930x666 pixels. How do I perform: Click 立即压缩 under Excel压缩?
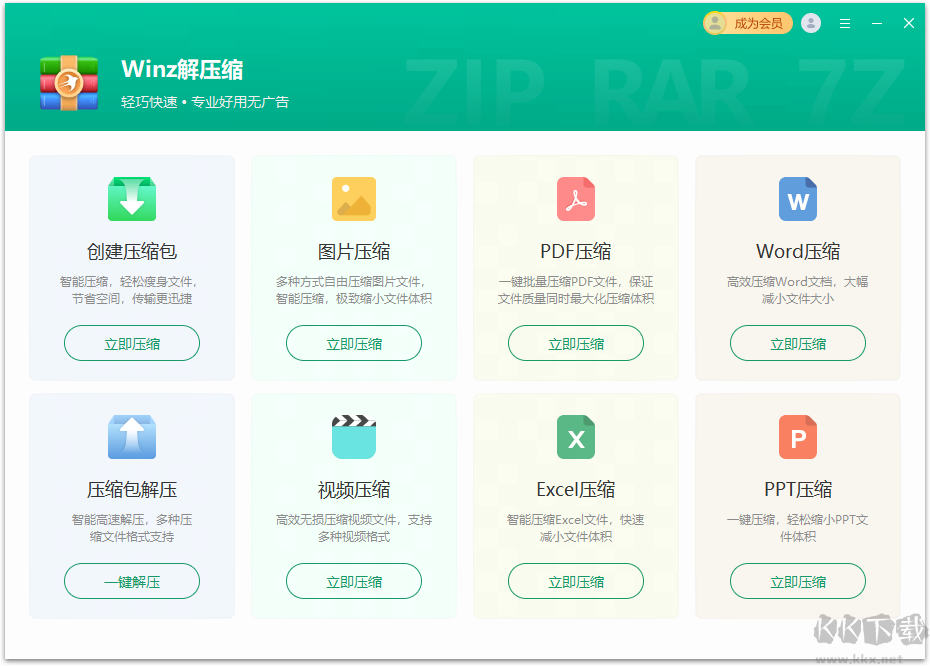pyautogui.click(x=576, y=581)
